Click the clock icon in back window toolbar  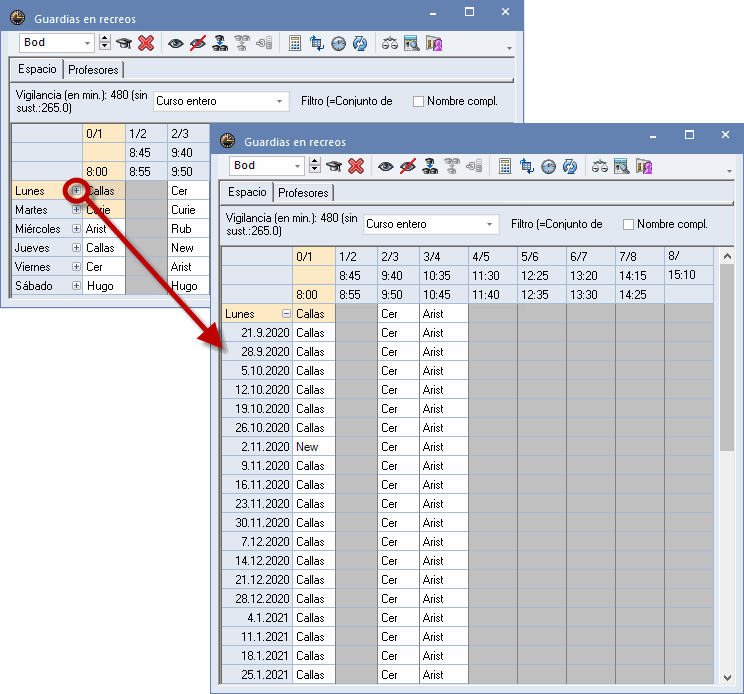338,44
